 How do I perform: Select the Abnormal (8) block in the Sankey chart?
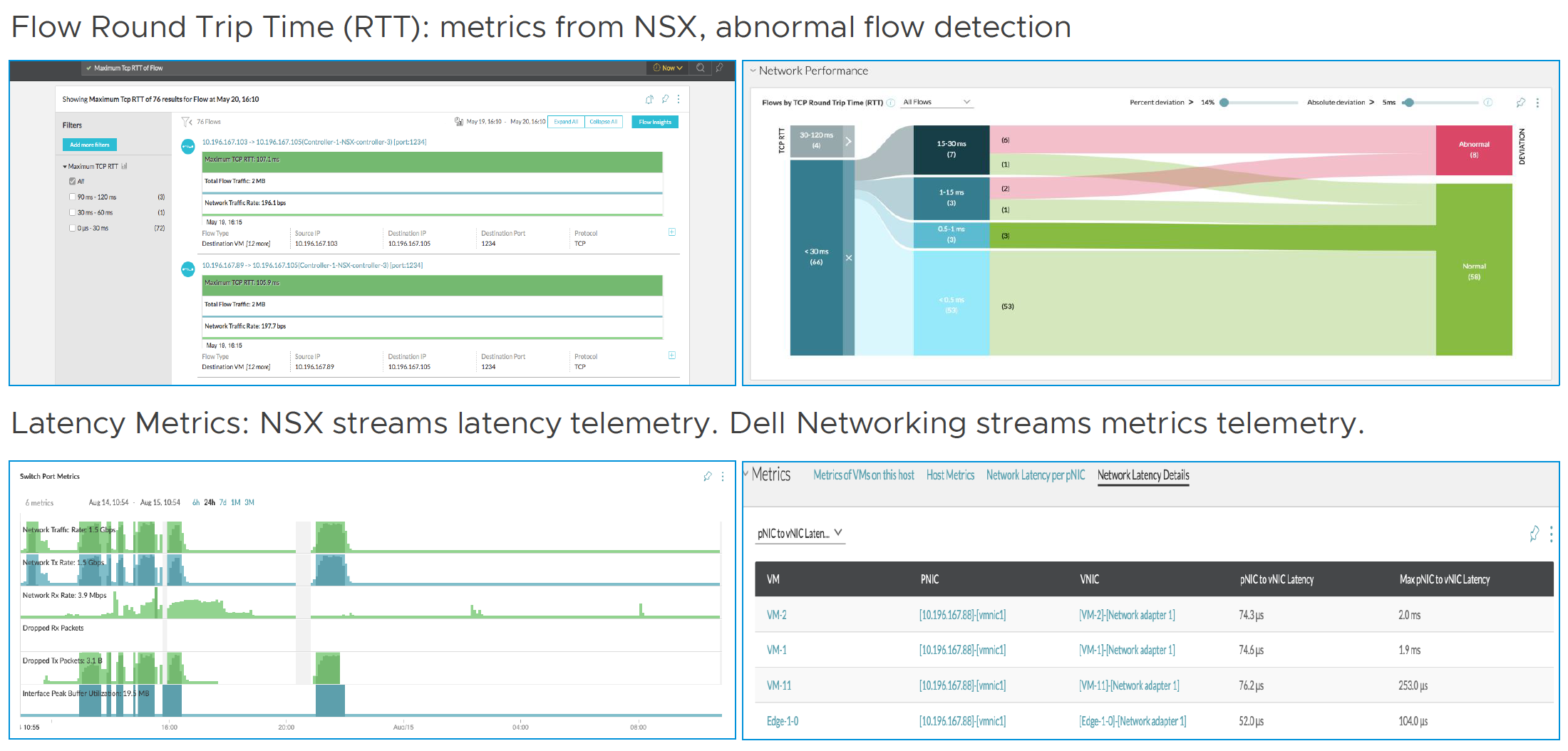[1473, 150]
